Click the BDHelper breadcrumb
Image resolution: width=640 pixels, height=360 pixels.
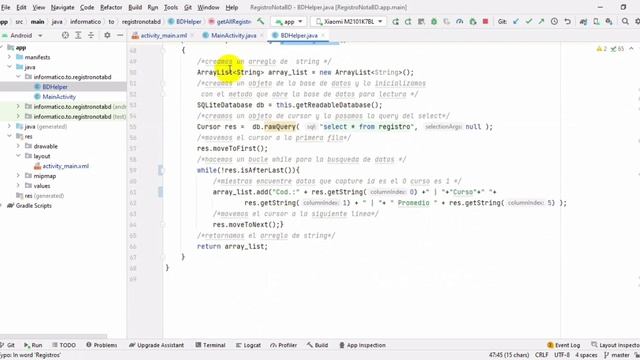coord(184,22)
